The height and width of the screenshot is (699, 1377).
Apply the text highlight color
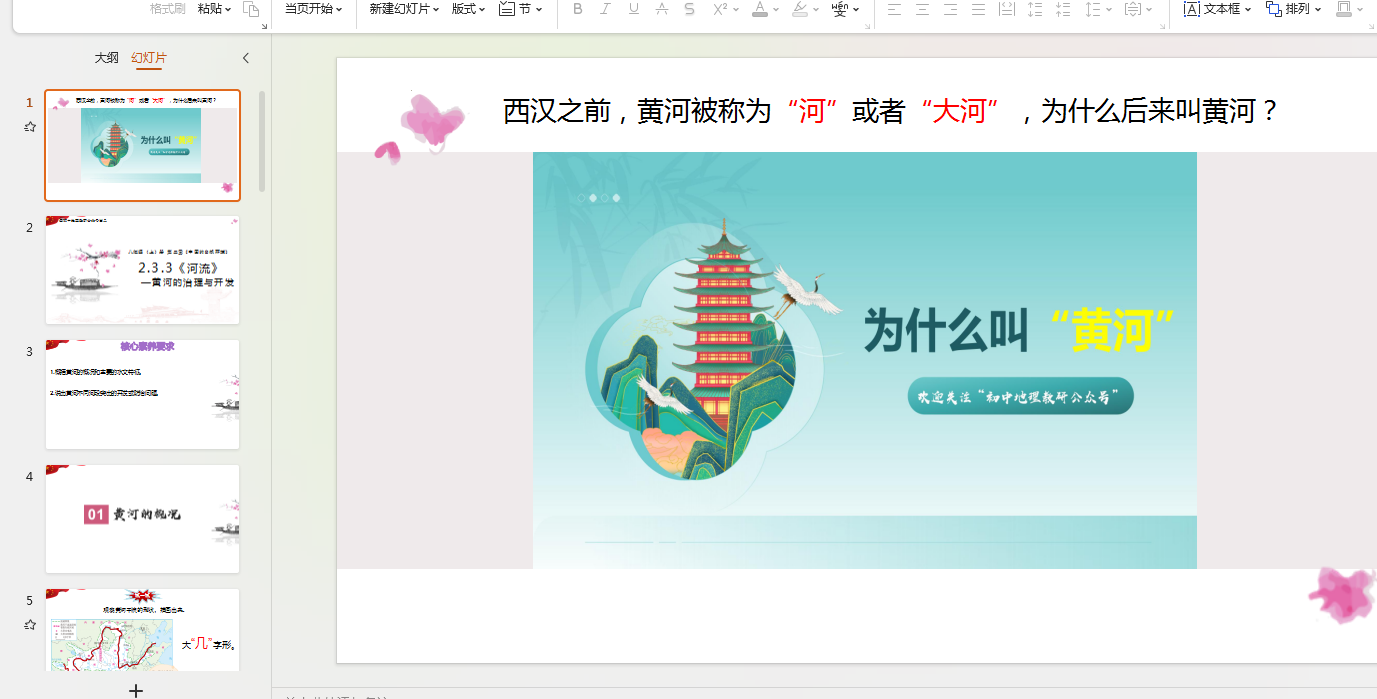(799, 9)
